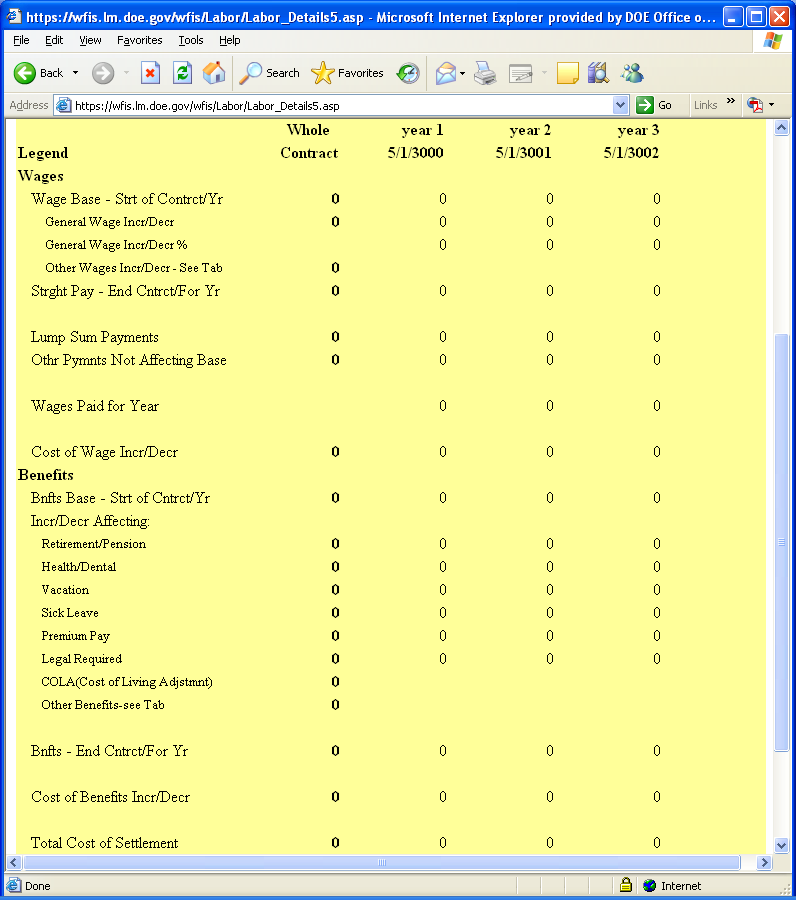Select 'Other Benefits-see Tab' text
Viewport: 796px width, 900px height.
(103, 705)
